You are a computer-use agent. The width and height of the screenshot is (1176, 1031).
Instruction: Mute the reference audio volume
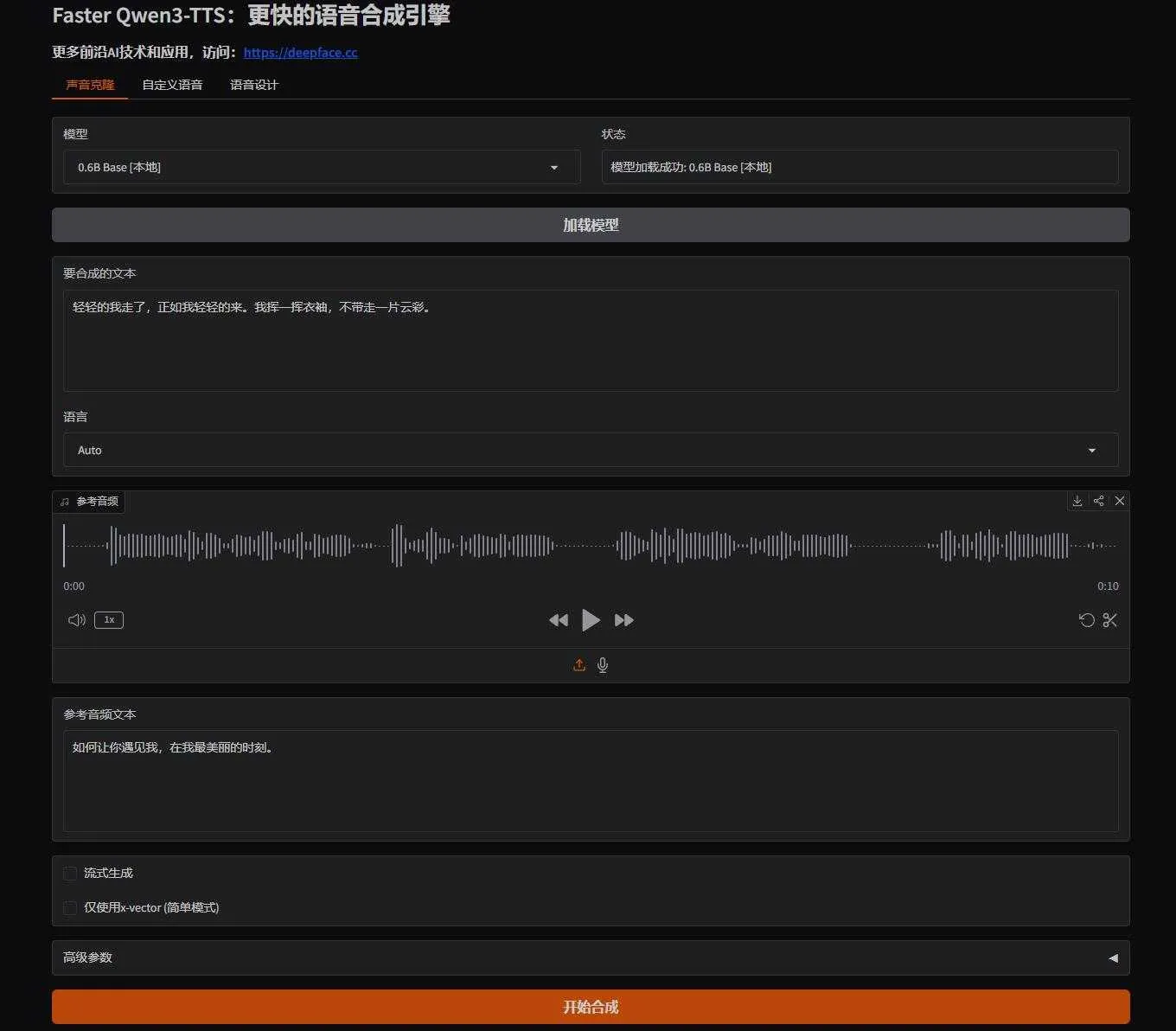pos(75,619)
